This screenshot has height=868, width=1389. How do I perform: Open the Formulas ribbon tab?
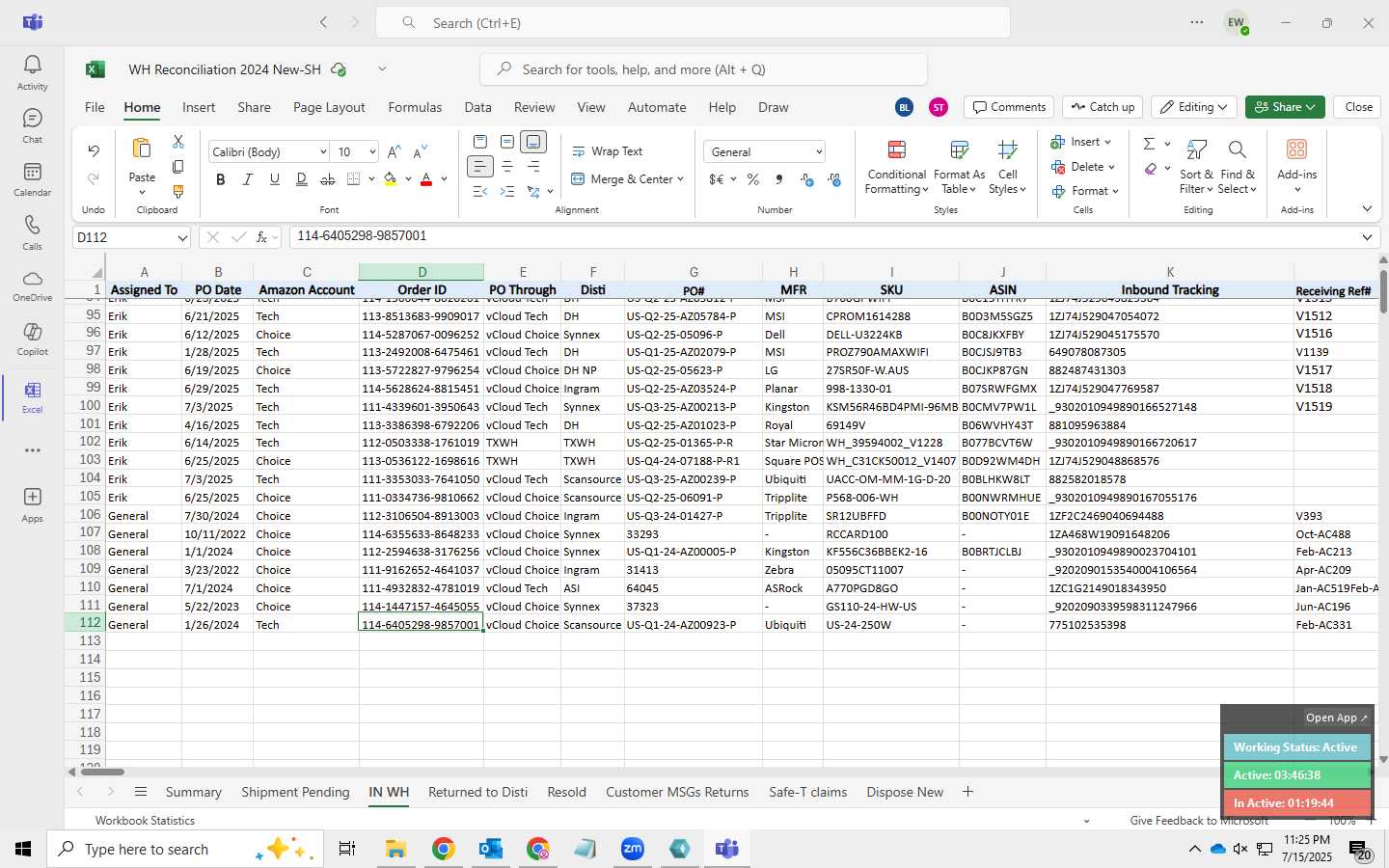pyautogui.click(x=415, y=107)
